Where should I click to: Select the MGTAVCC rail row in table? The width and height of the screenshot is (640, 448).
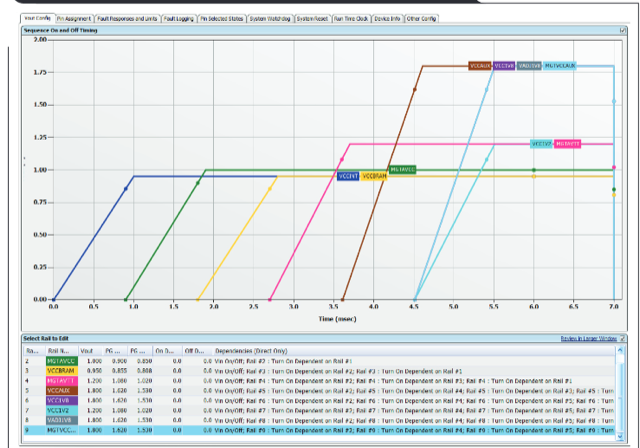(60, 360)
